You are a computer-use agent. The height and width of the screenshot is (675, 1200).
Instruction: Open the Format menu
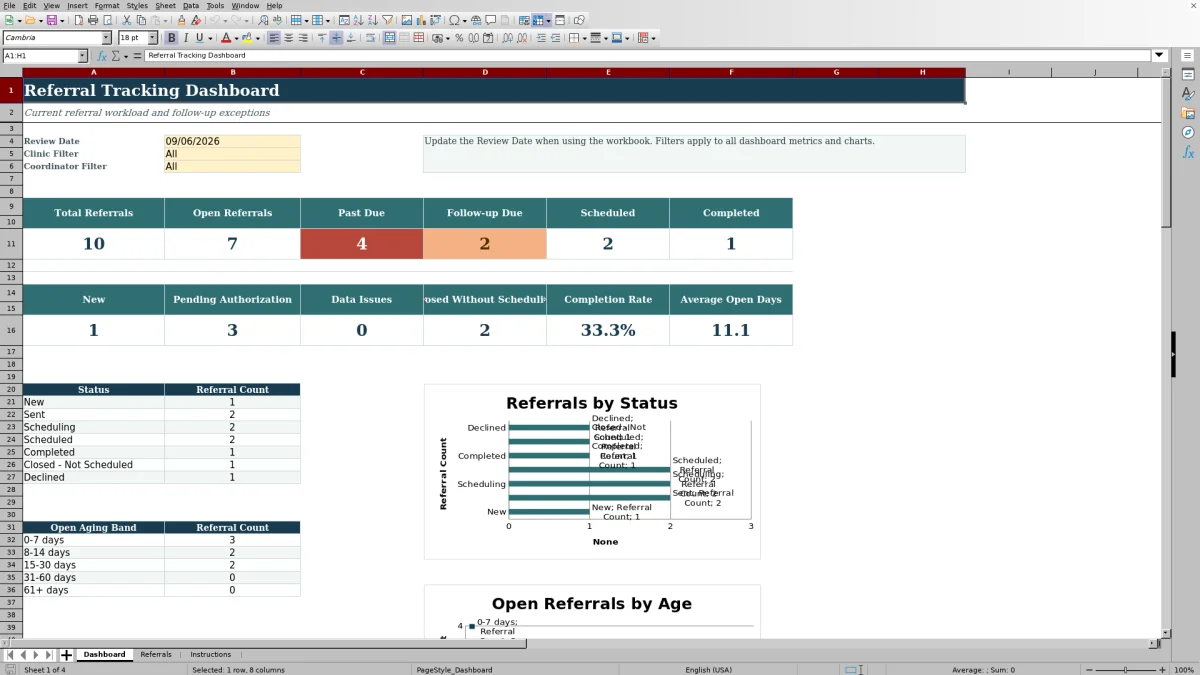(107, 5)
